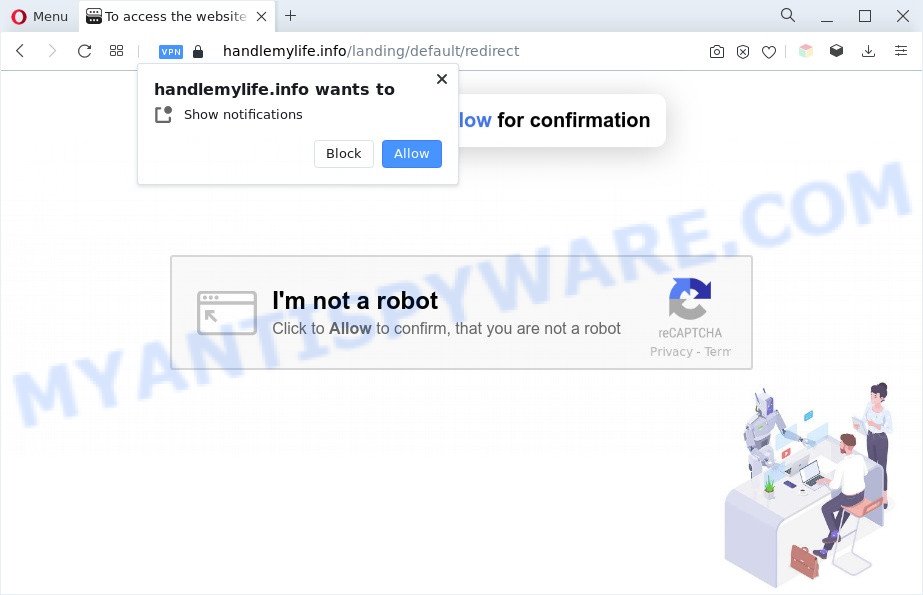Screen dimensions: 923x595
Task: Click the browser window captcha icon
Action: [227, 313]
